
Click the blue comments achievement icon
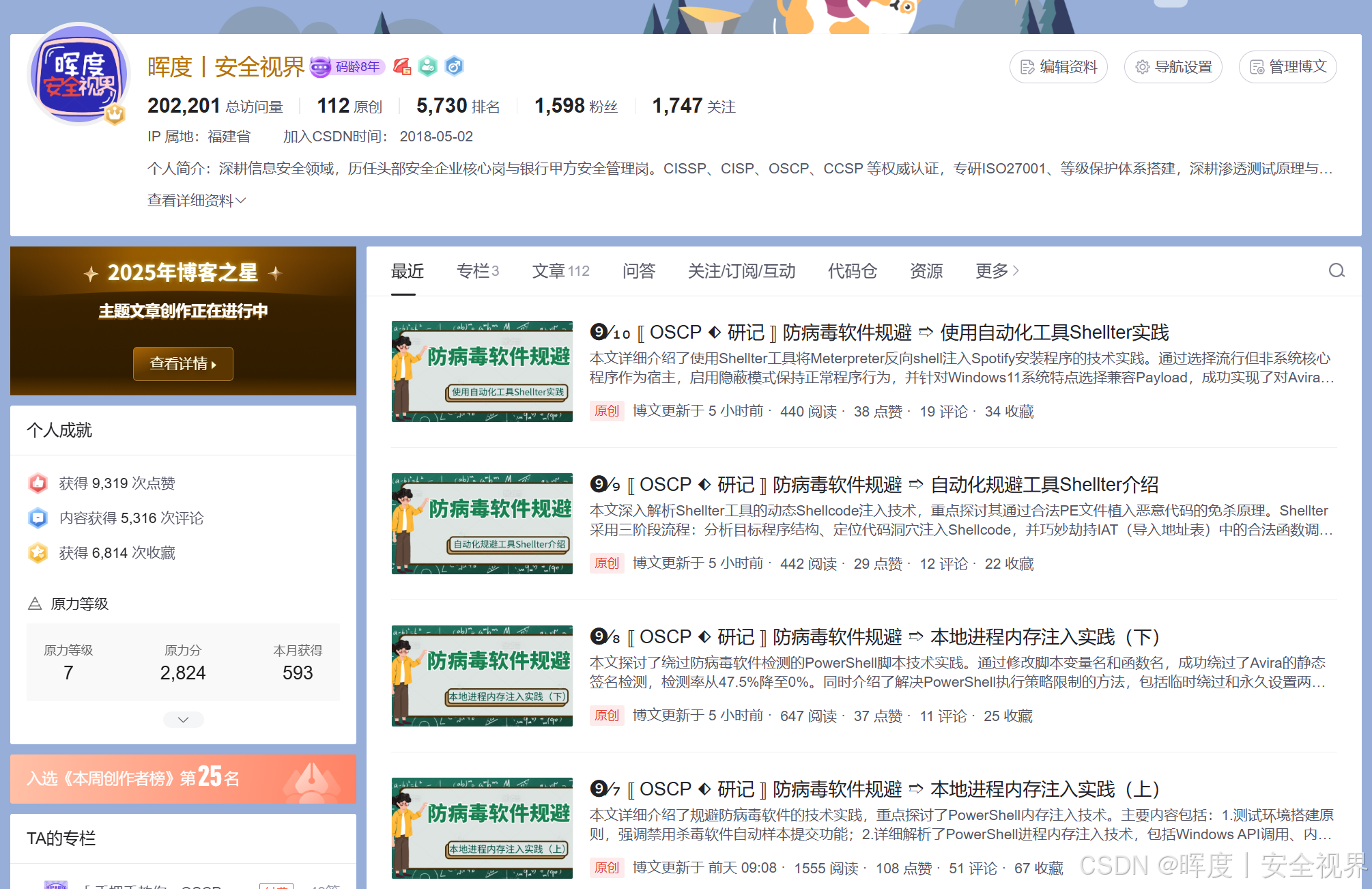(x=38, y=518)
